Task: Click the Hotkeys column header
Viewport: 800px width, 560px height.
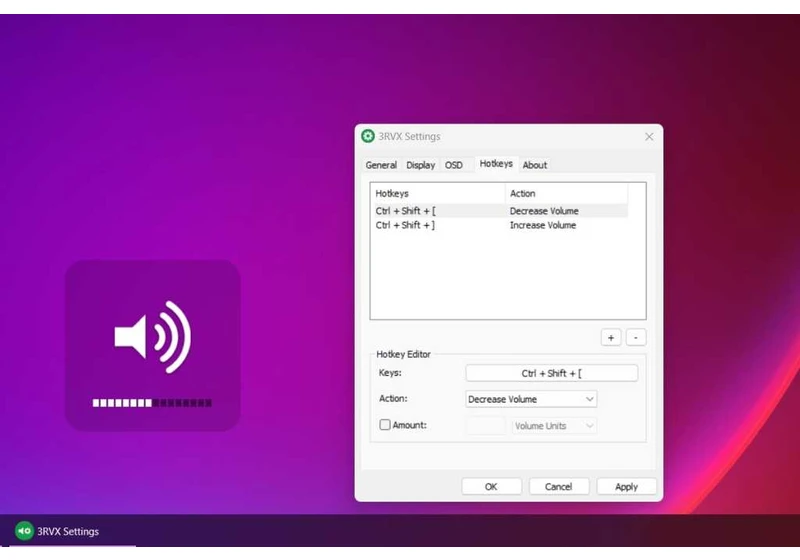Action: pyautogui.click(x=438, y=193)
